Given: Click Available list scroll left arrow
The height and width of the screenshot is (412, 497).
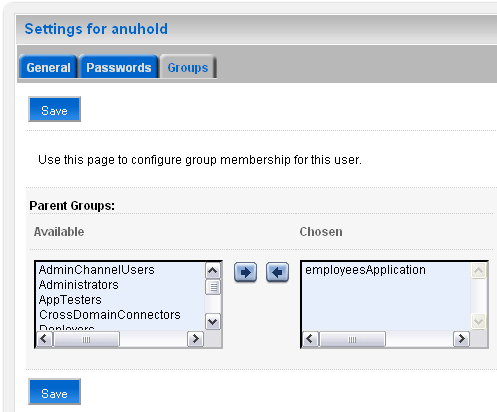Looking at the screenshot, I should 44,339.
